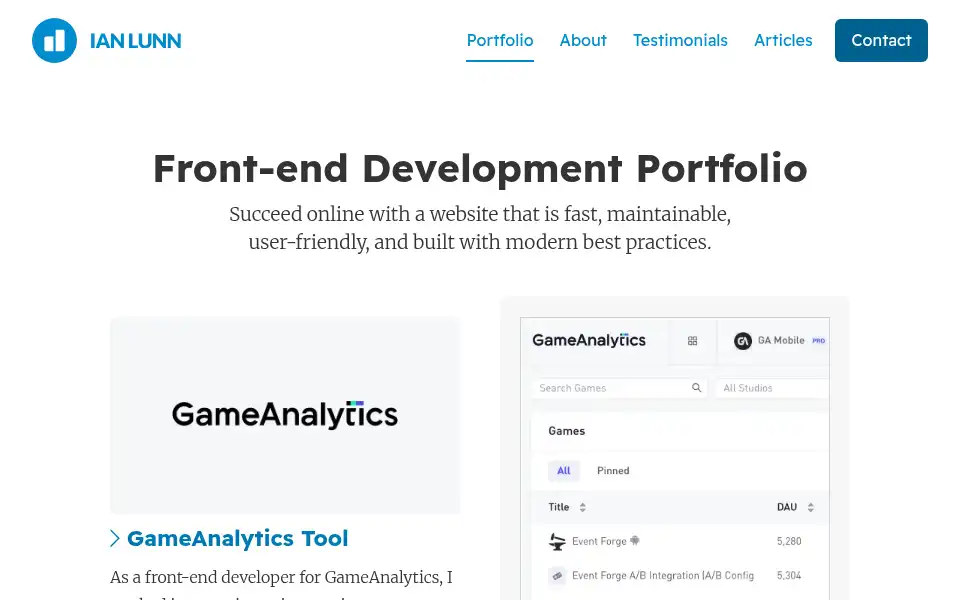Click the grid view icon in dashboard
The image size is (960, 600).
[x=692, y=340]
